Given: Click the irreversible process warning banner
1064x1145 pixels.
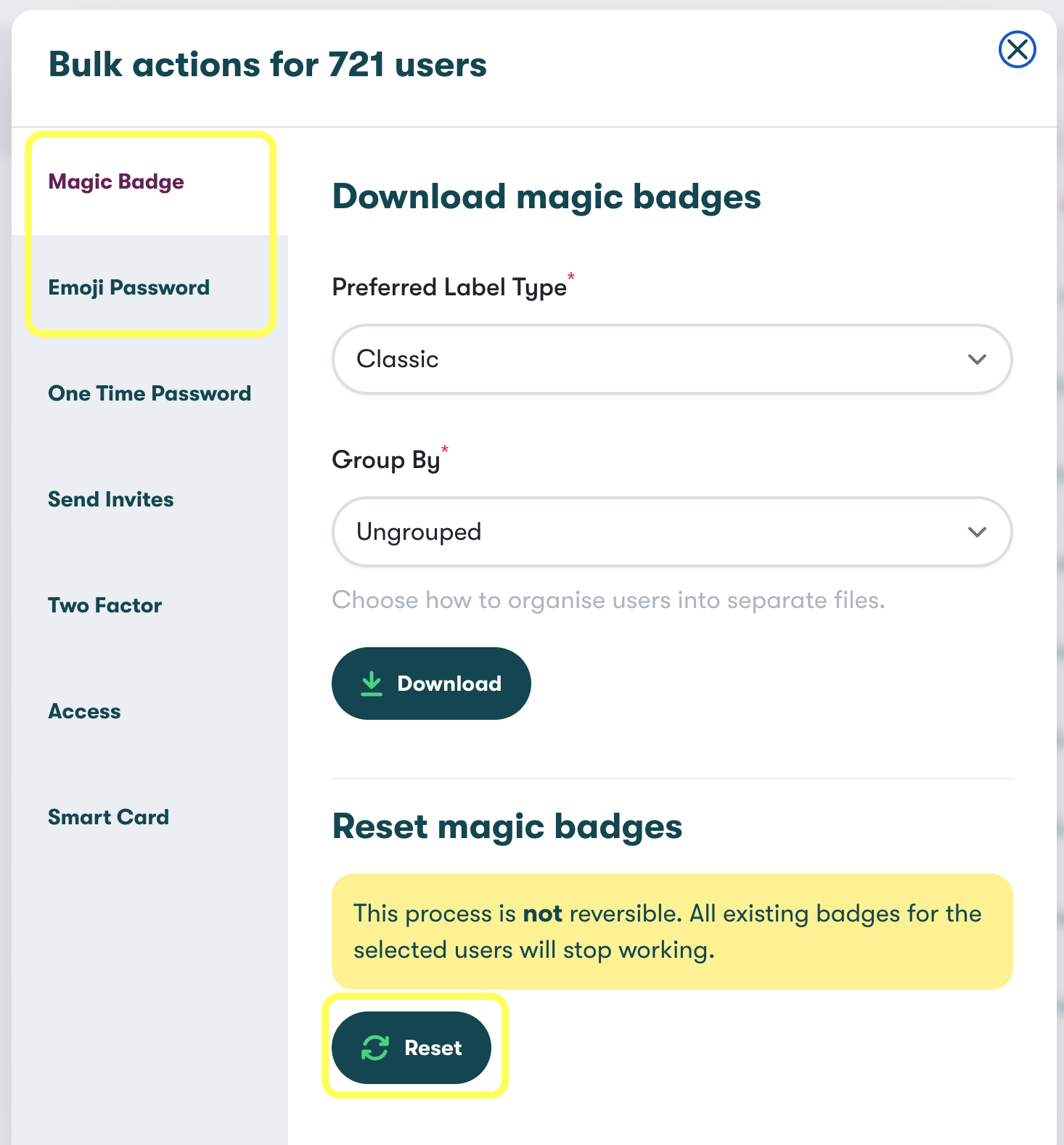Looking at the screenshot, I should point(671,931).
